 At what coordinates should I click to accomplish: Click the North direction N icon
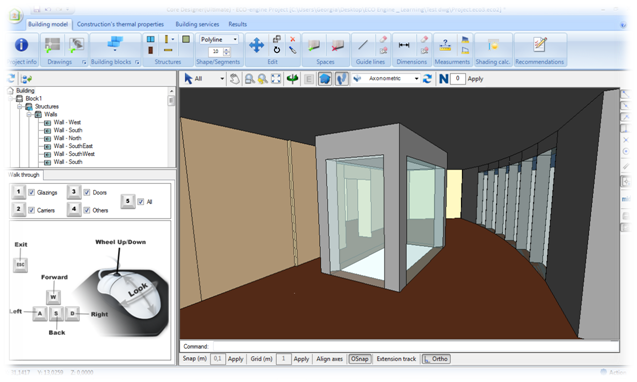(444, 79)
